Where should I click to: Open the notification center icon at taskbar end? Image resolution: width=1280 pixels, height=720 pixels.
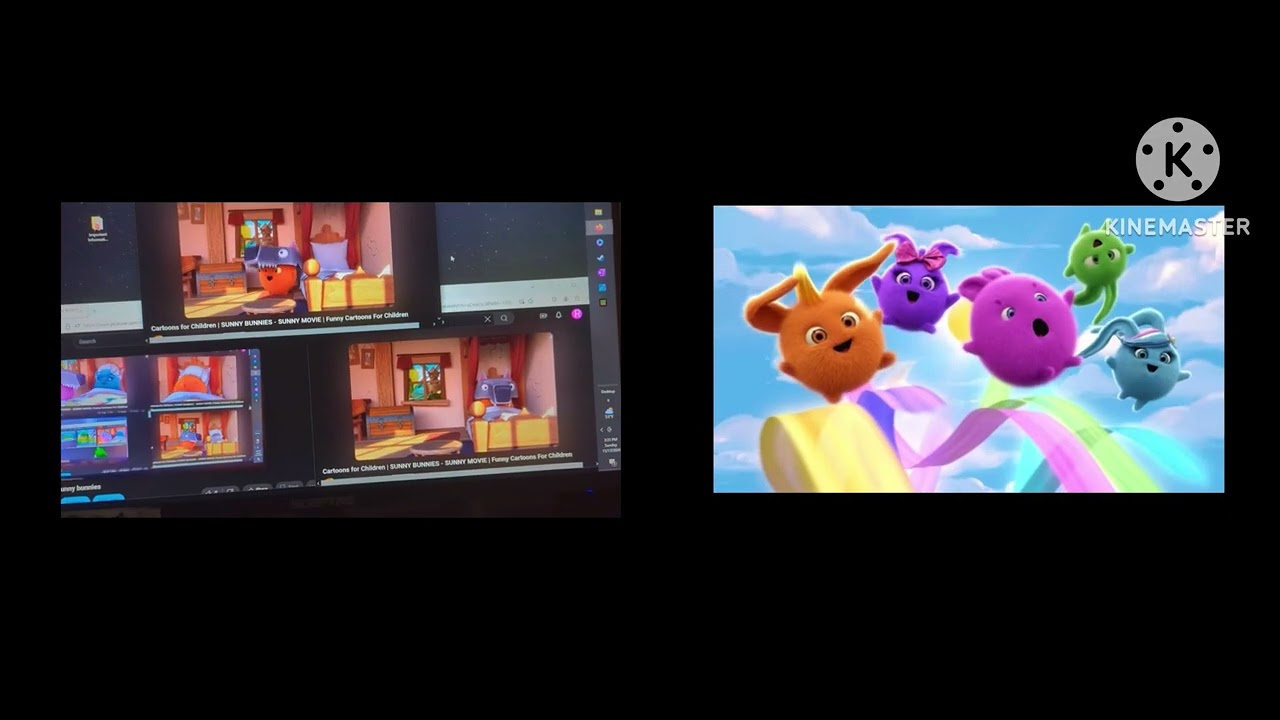[x=612, y=463]
